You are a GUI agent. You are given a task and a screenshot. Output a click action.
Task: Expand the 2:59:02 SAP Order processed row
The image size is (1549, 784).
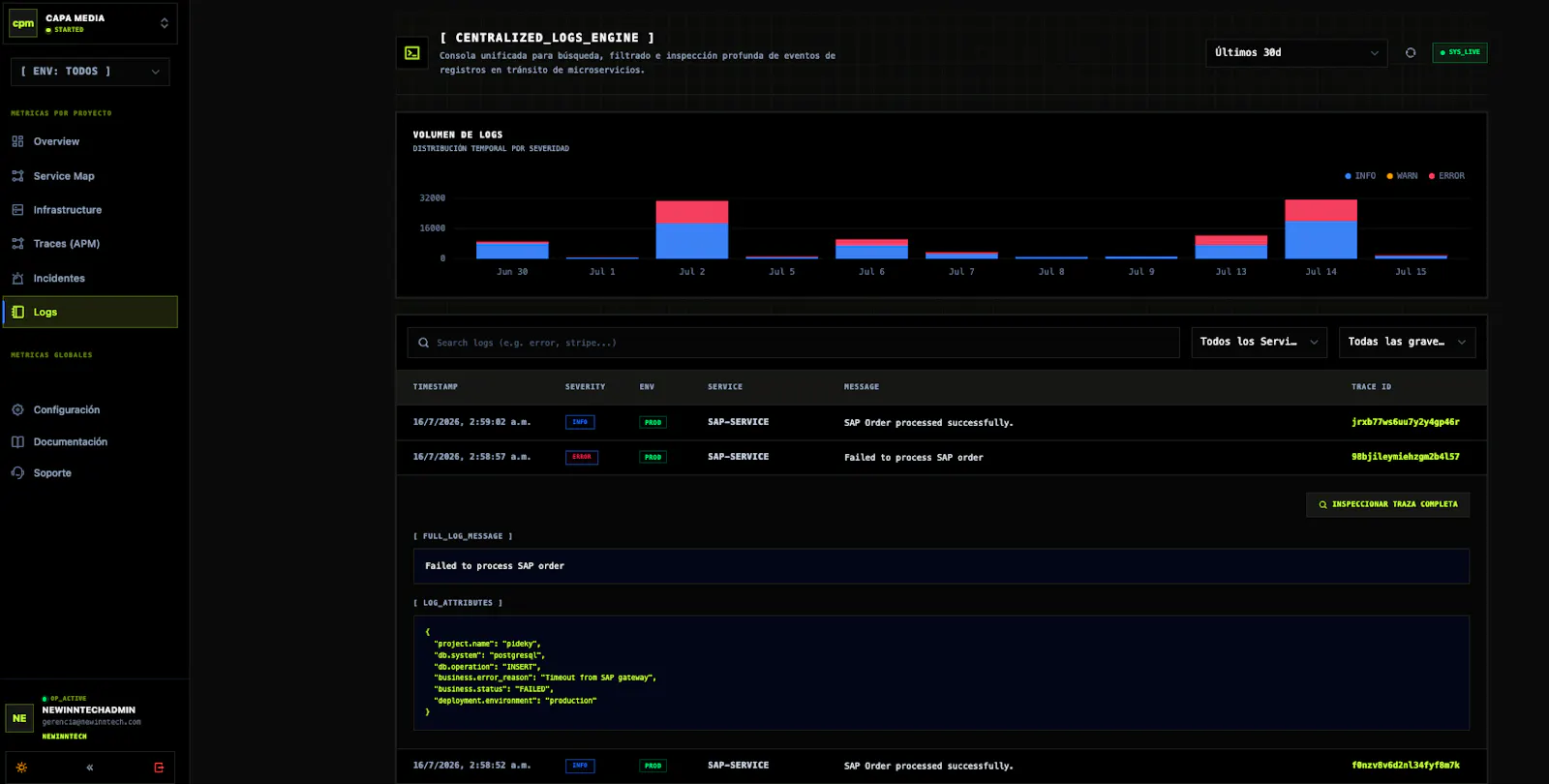(x=941, y=423)
